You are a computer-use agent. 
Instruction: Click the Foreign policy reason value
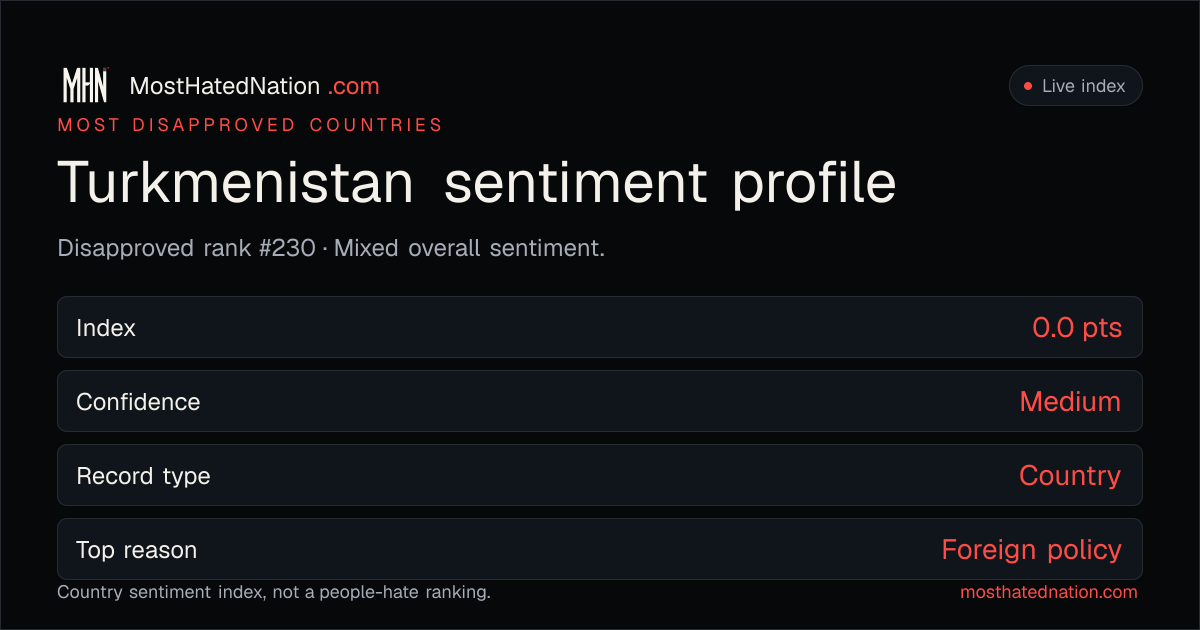(1031, 550)
